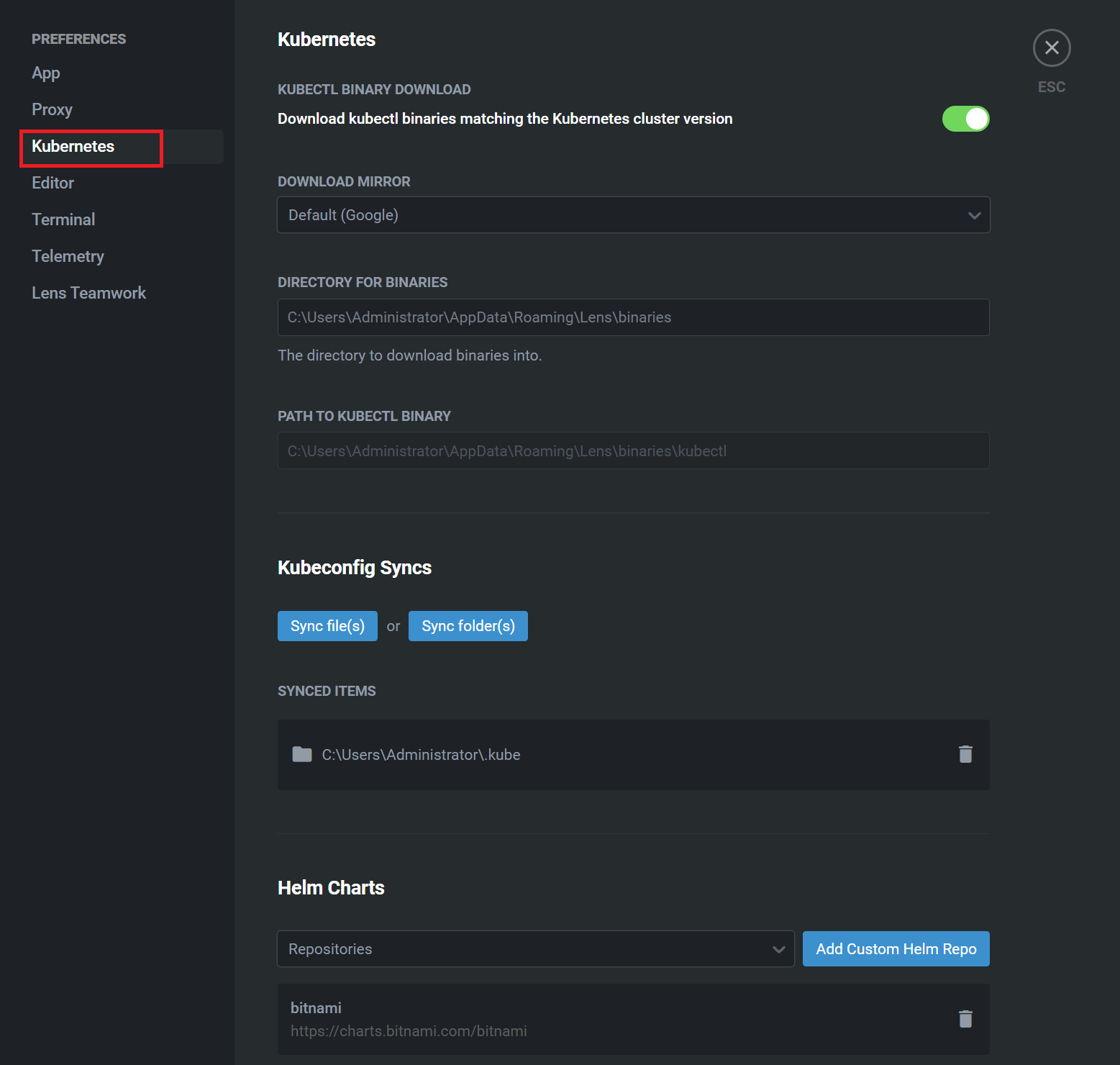
Task: Disable kubectl binary download toggle
Action: pyautogui.click(x=965, y=119)
